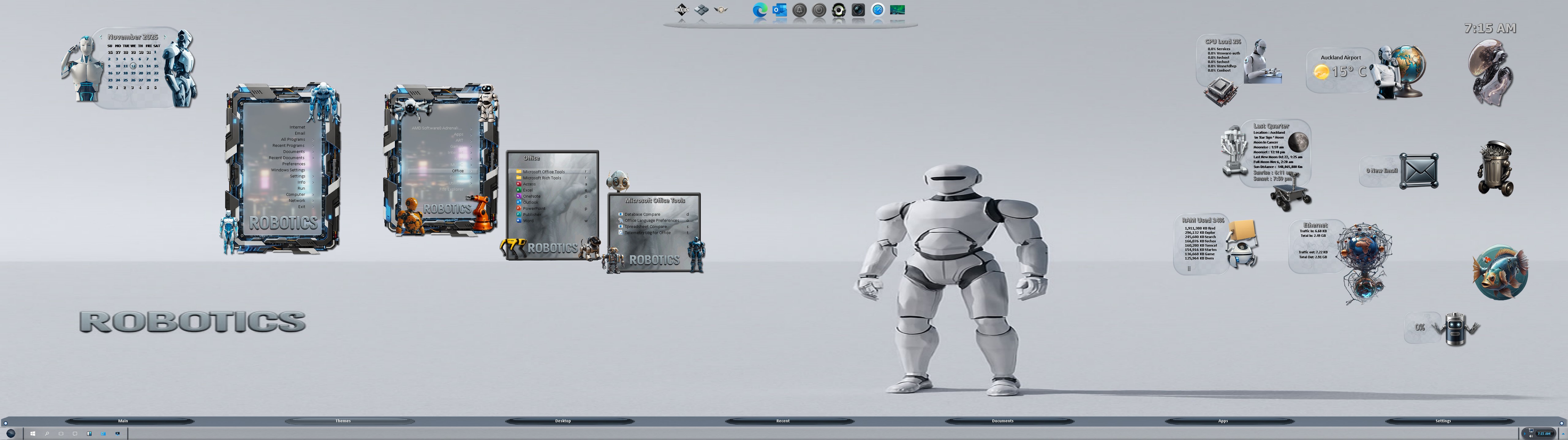Select Windows Settings in main menu
This screenshot has width=1568, height=440.
point(288,170)
